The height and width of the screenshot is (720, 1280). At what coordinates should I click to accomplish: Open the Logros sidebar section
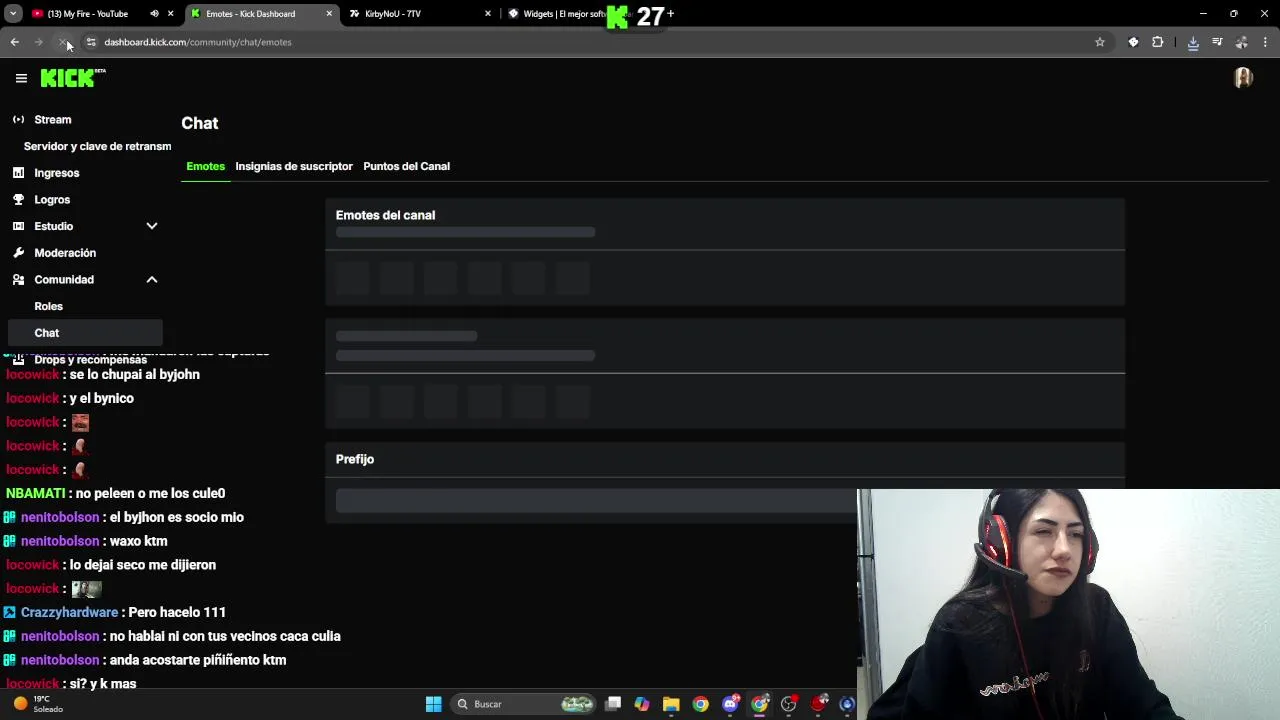click(x=52, y=199)
